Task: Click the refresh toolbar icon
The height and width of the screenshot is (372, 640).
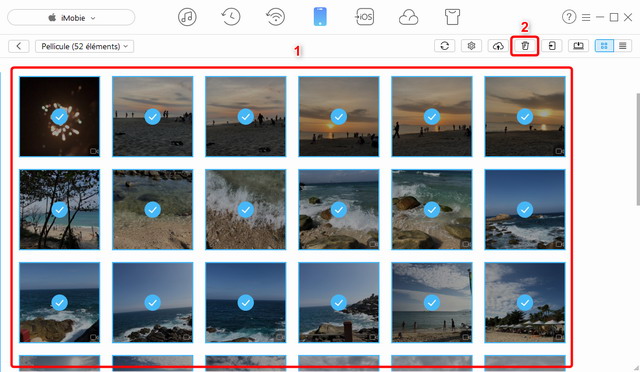Action: click(x=444, y=46)
